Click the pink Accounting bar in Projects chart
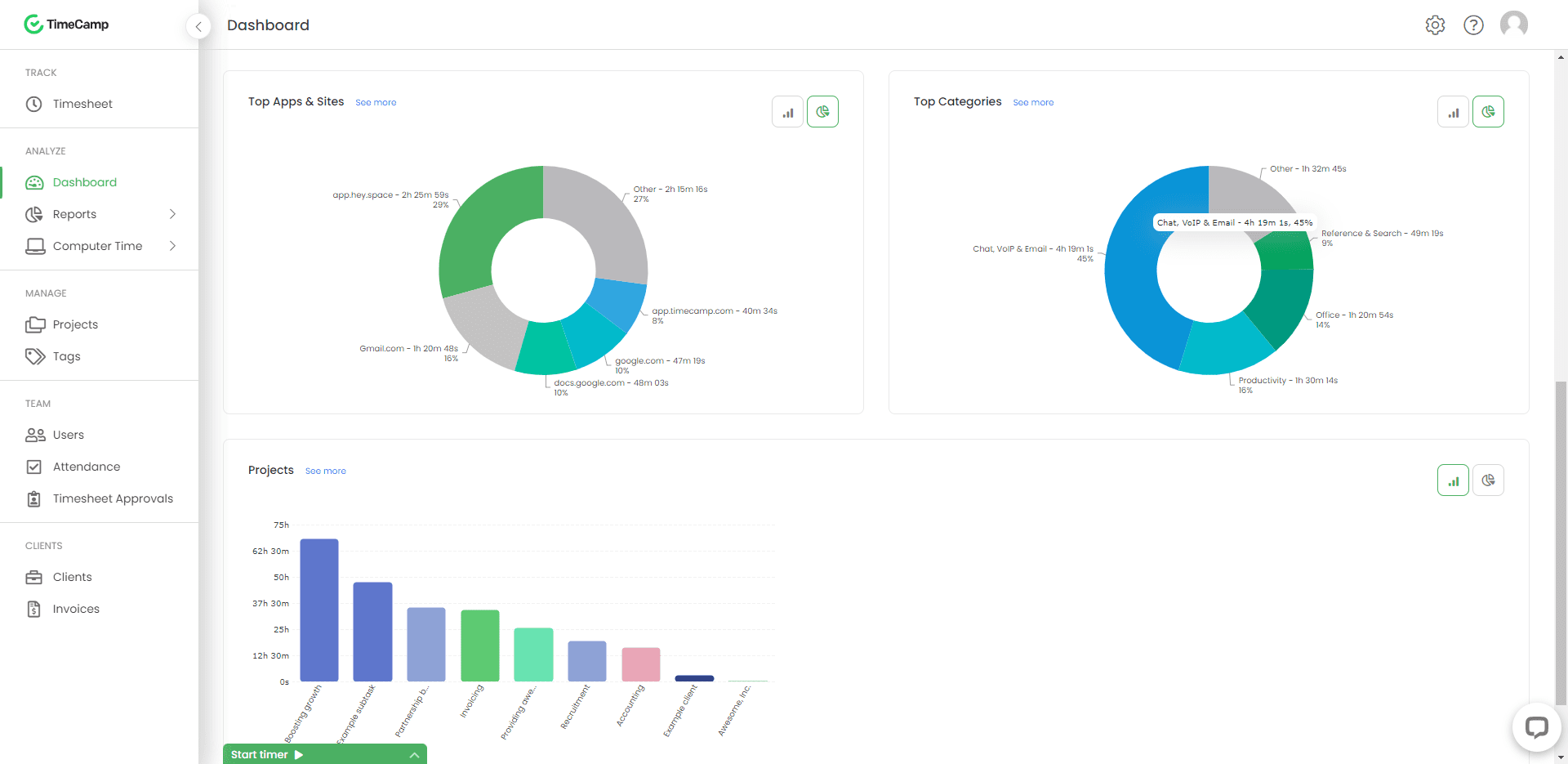The width and height of the screenshot is (1568, 764). tap(641, 664)
